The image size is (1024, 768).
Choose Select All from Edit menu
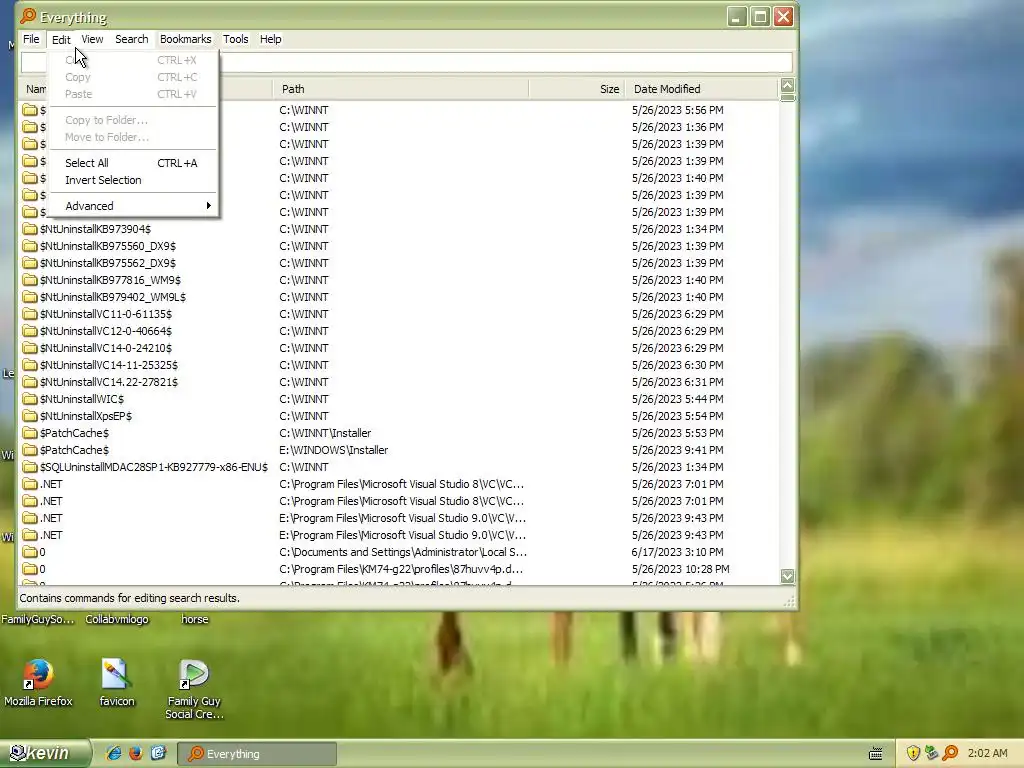pos(133,163)
